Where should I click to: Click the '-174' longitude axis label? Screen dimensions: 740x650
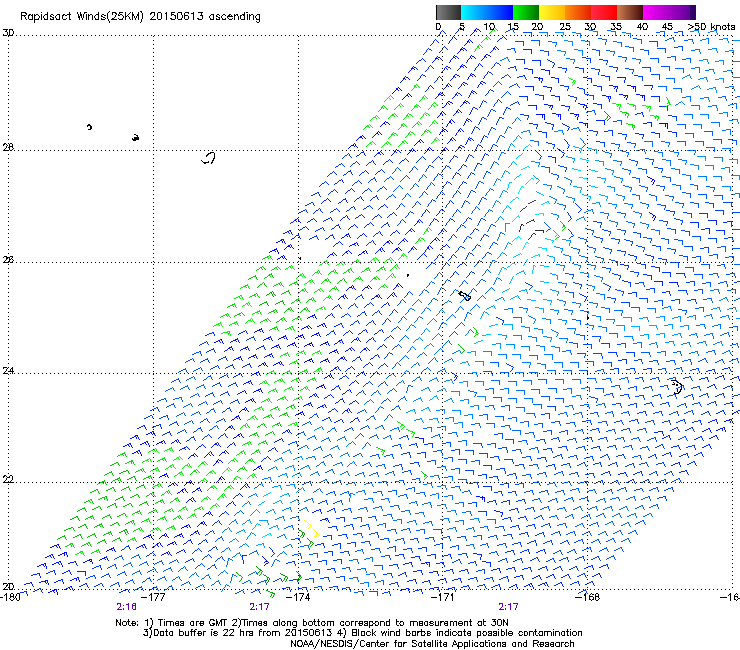pyautogui.click(x=298, y=597)
